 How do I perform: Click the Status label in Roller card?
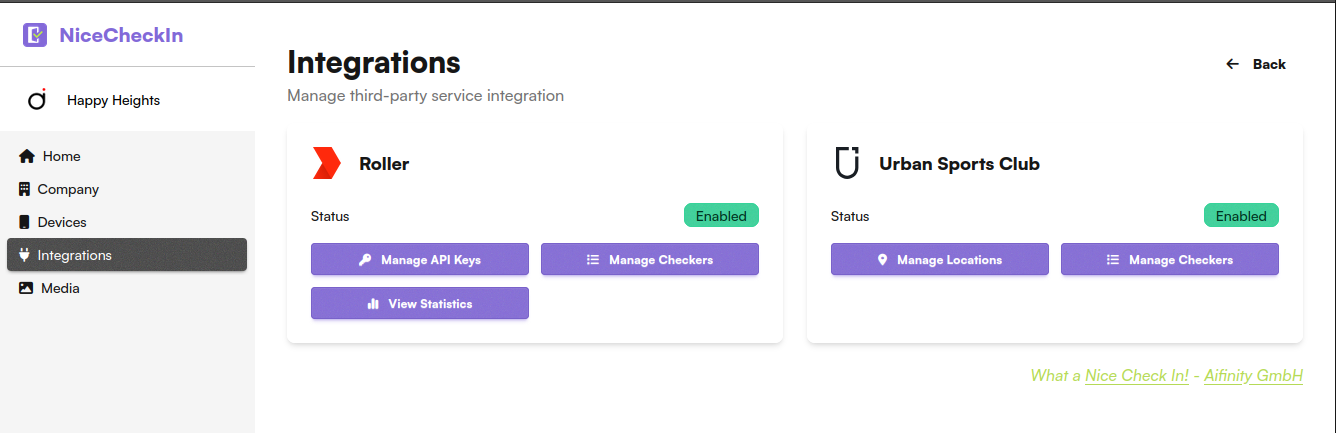tap(330, 216)
